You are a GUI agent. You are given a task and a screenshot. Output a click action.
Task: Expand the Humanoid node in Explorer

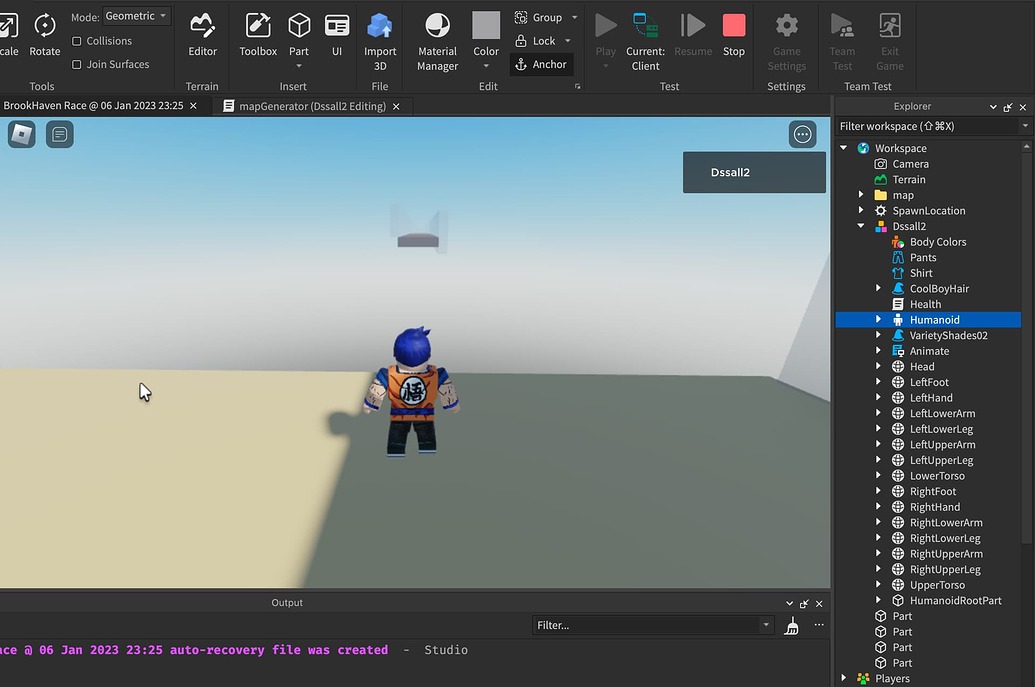(x=879, y=319)
